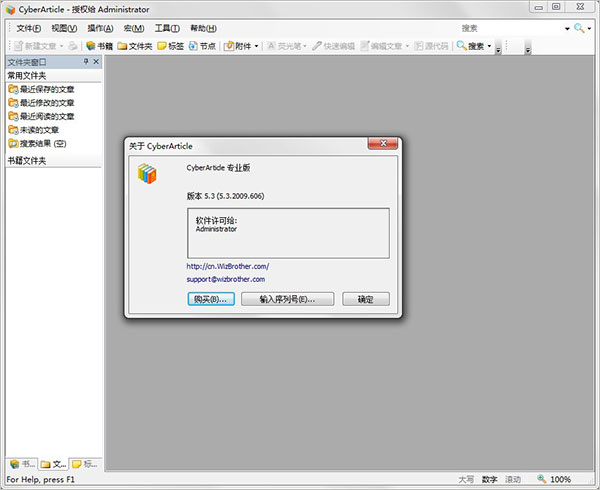The image size is (600, 490).
Task: Click the 常用文件夹 section header
Action: (54, 76)
